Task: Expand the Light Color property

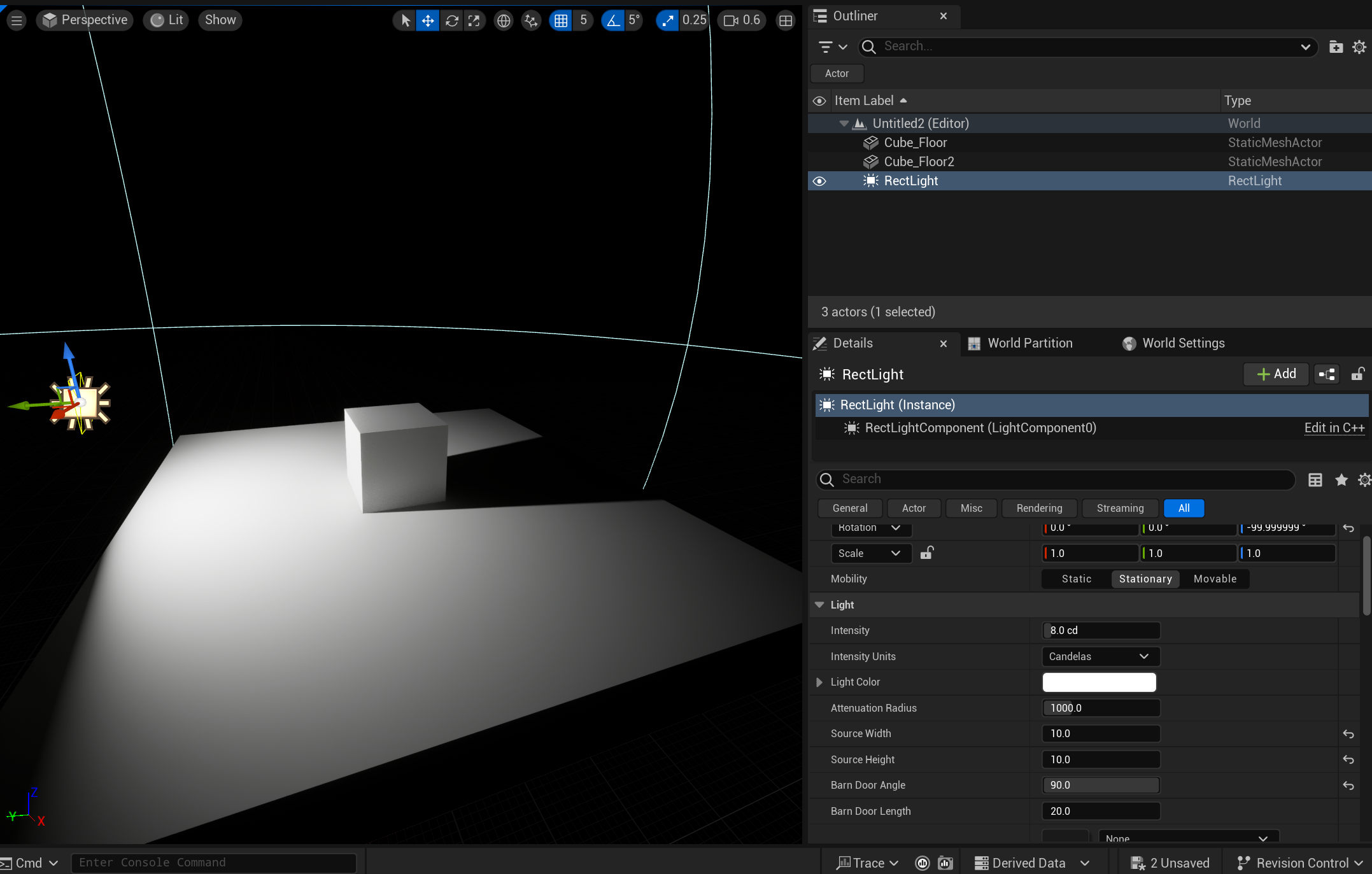Action: click(819, 682)
